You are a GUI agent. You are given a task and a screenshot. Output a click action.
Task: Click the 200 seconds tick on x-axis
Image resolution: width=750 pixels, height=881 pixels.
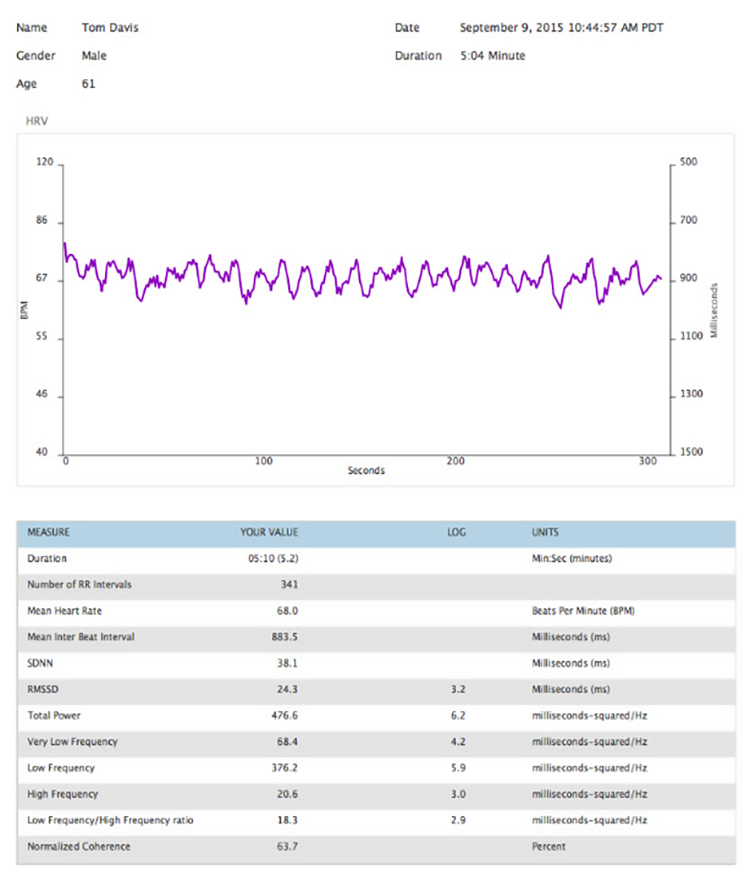(455, 461)
